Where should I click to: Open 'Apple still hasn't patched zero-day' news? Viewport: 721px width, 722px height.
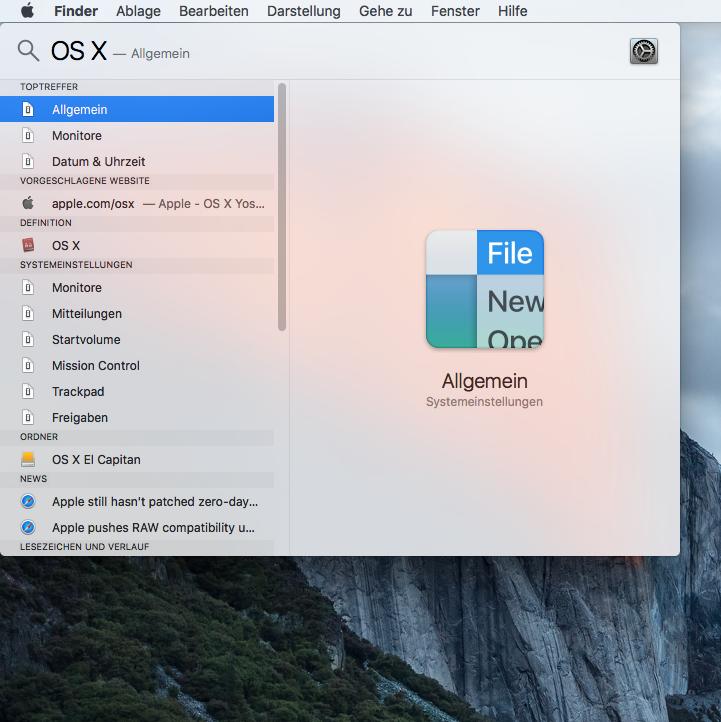[x=137, y=501]
